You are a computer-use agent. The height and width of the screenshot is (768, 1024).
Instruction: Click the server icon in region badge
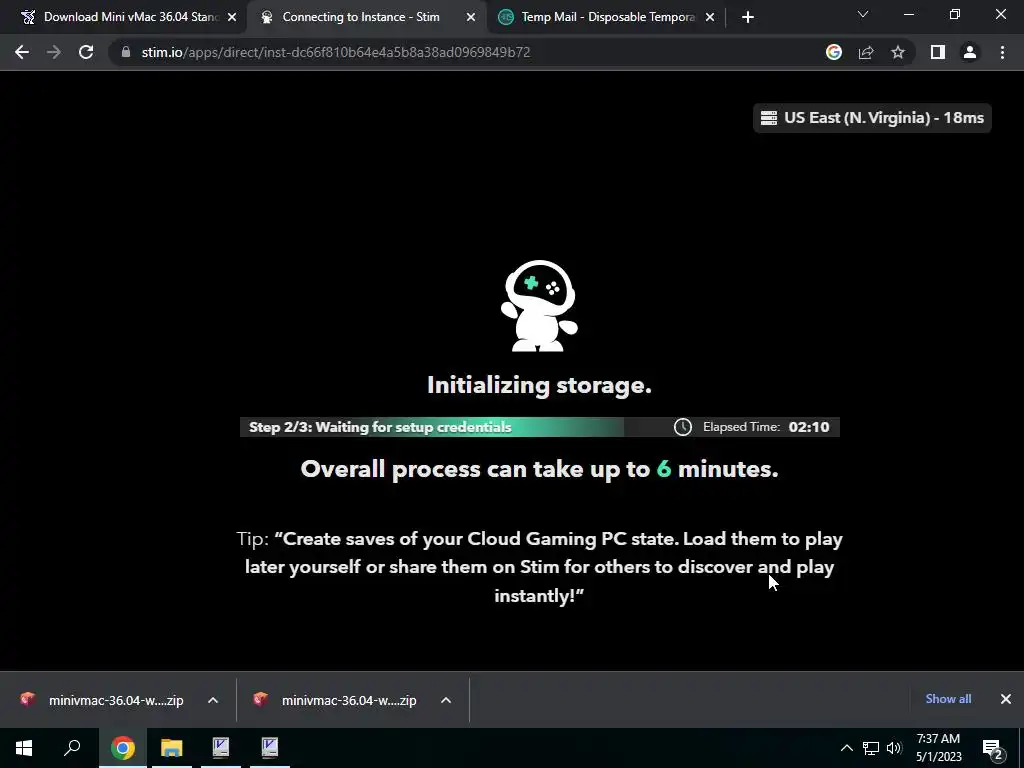tap(769, 118)
